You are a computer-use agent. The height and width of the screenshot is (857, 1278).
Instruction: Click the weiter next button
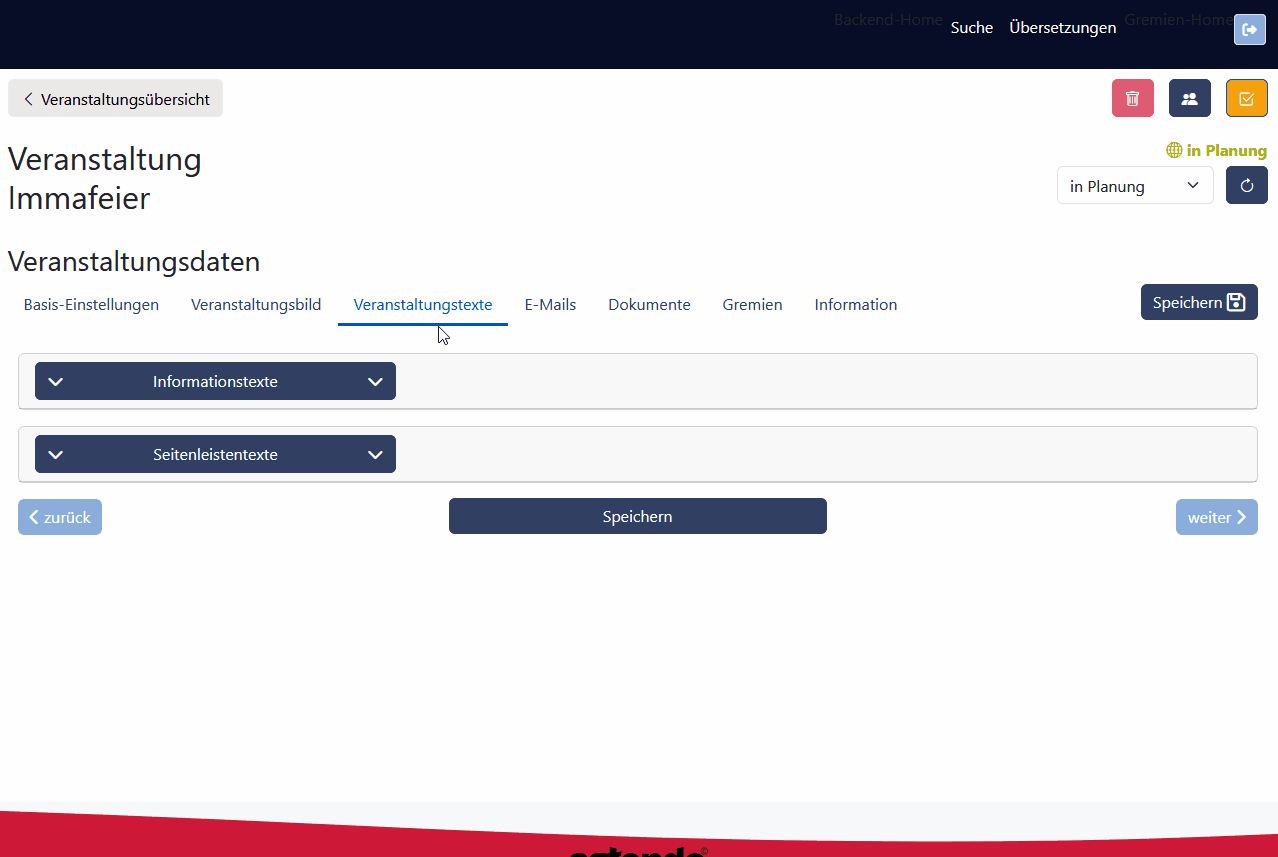[x=1216, y=517]
